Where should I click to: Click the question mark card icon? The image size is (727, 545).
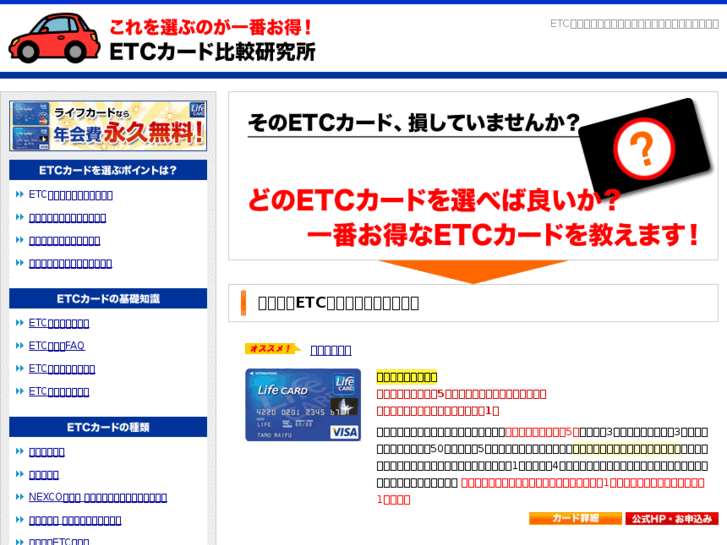644,148
